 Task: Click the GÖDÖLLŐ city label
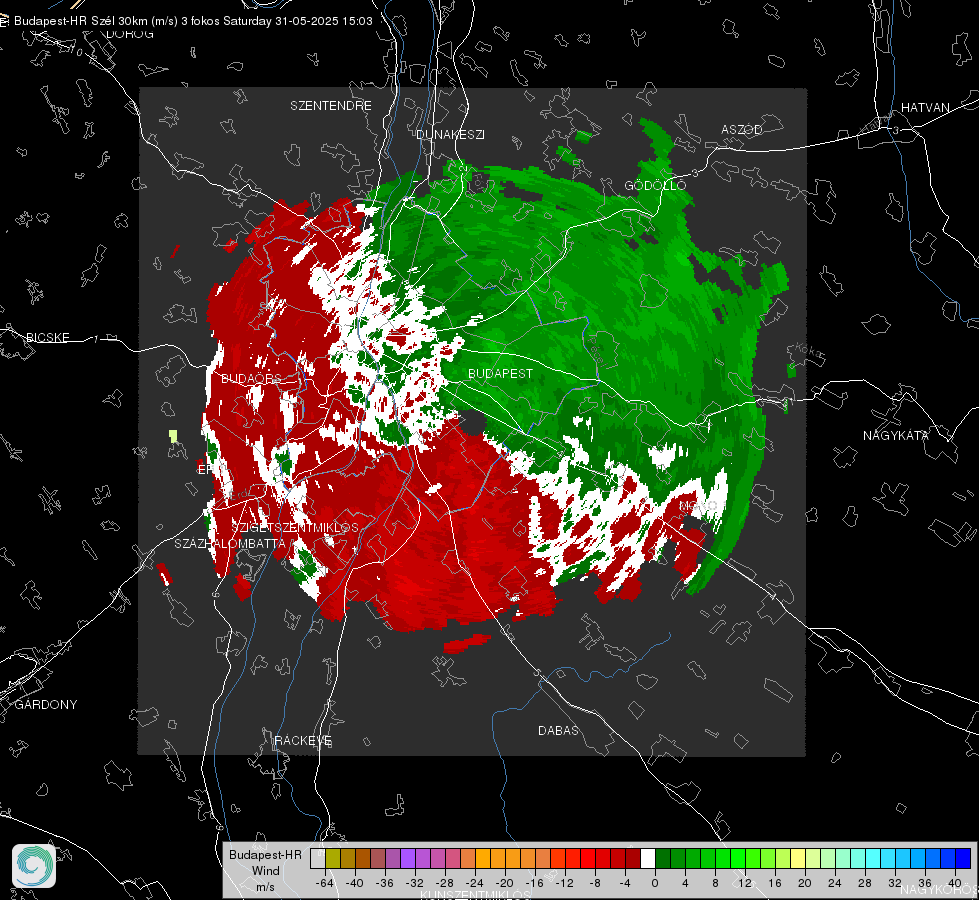coord(655,185)
